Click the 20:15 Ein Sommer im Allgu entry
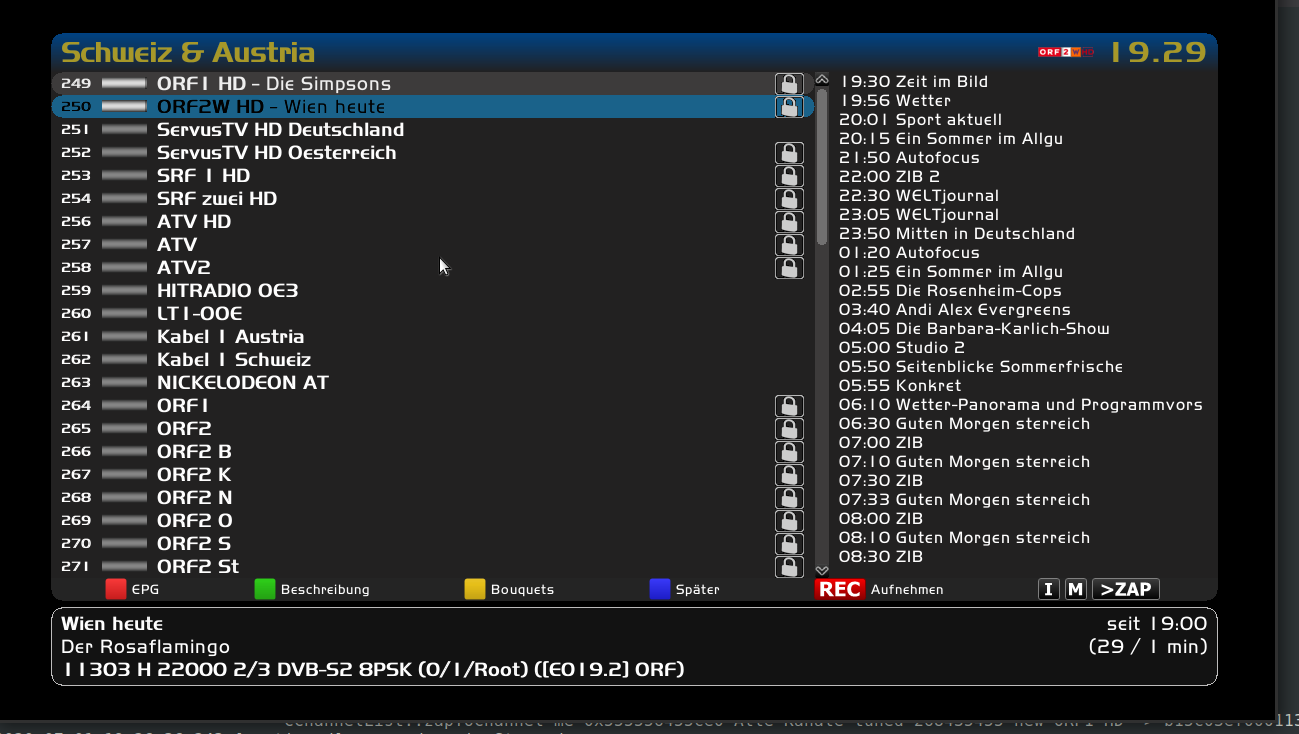The image size is (1299, 734). (950, 139)
